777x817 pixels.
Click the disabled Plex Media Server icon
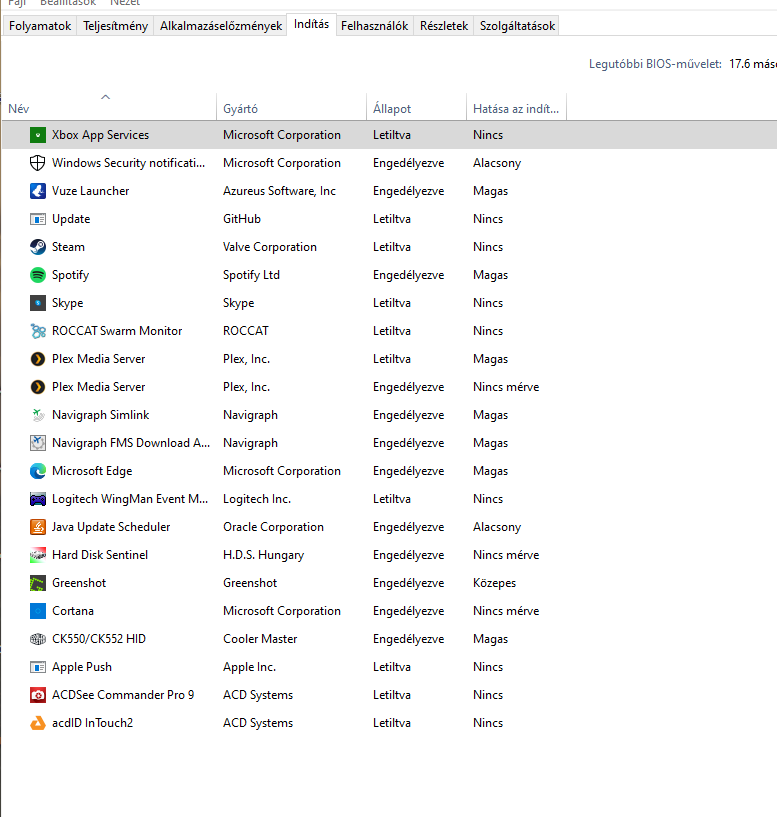click(x=38, y=359)
